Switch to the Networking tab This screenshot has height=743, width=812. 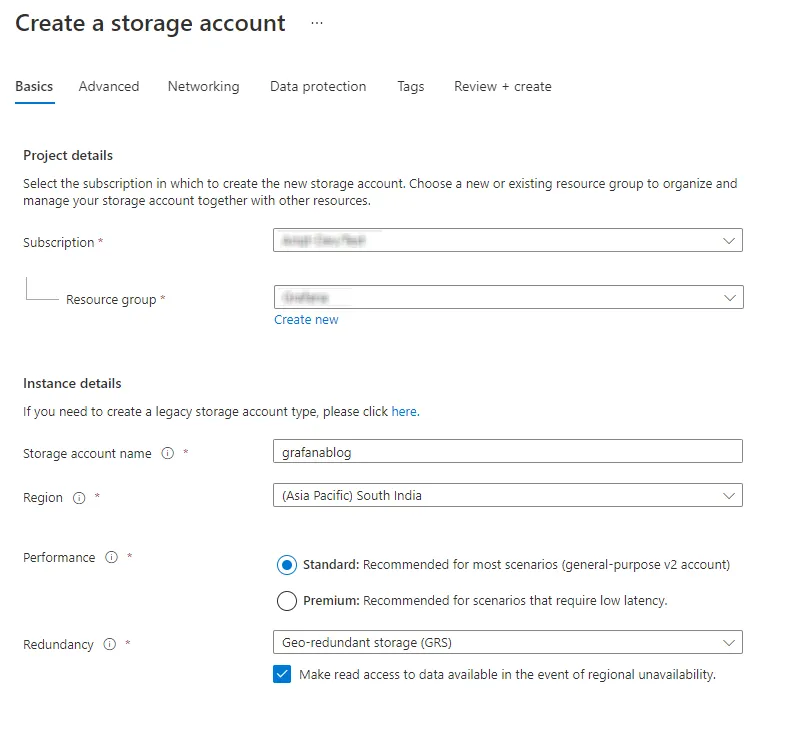pos(203,87)
